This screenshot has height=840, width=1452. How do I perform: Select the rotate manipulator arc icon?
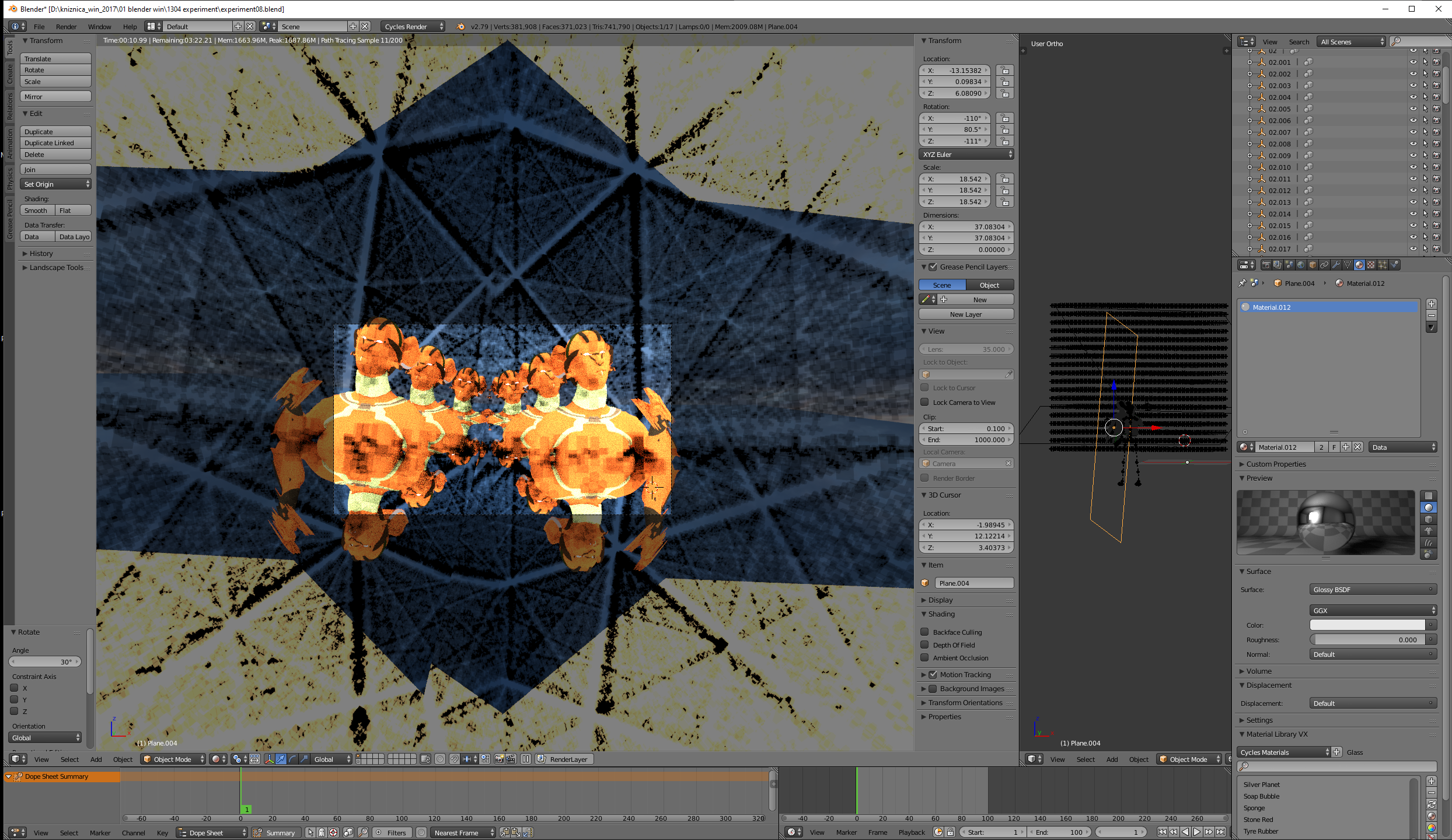[x=292, y=759]
